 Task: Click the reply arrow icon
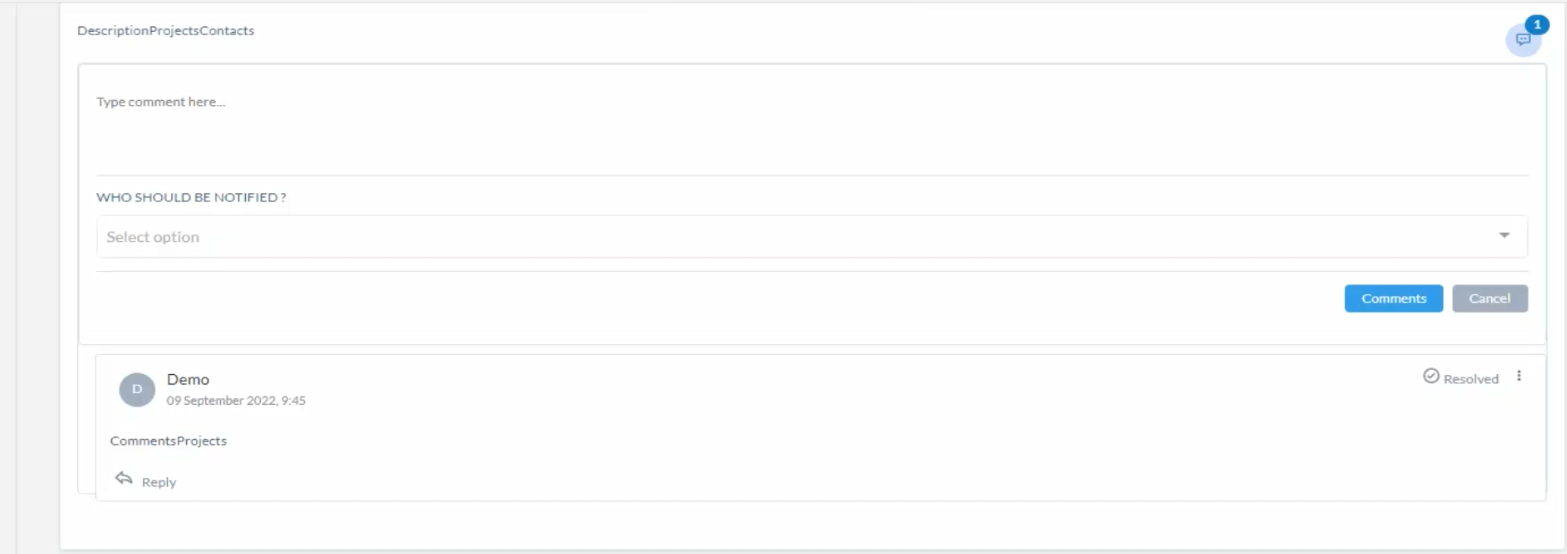coord(124,479)
